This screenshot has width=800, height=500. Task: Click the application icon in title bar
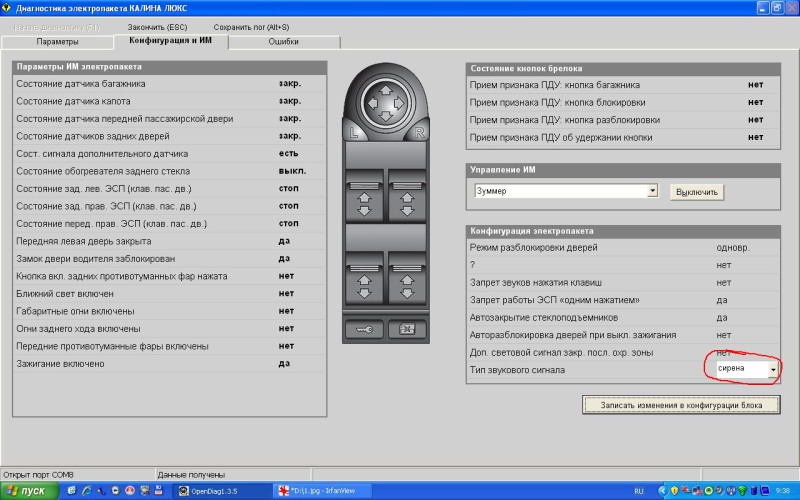click(6, 7)
